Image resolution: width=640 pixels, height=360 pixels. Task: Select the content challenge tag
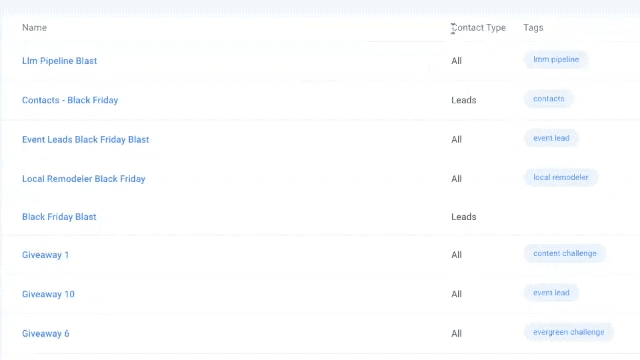tap(564, 253)
